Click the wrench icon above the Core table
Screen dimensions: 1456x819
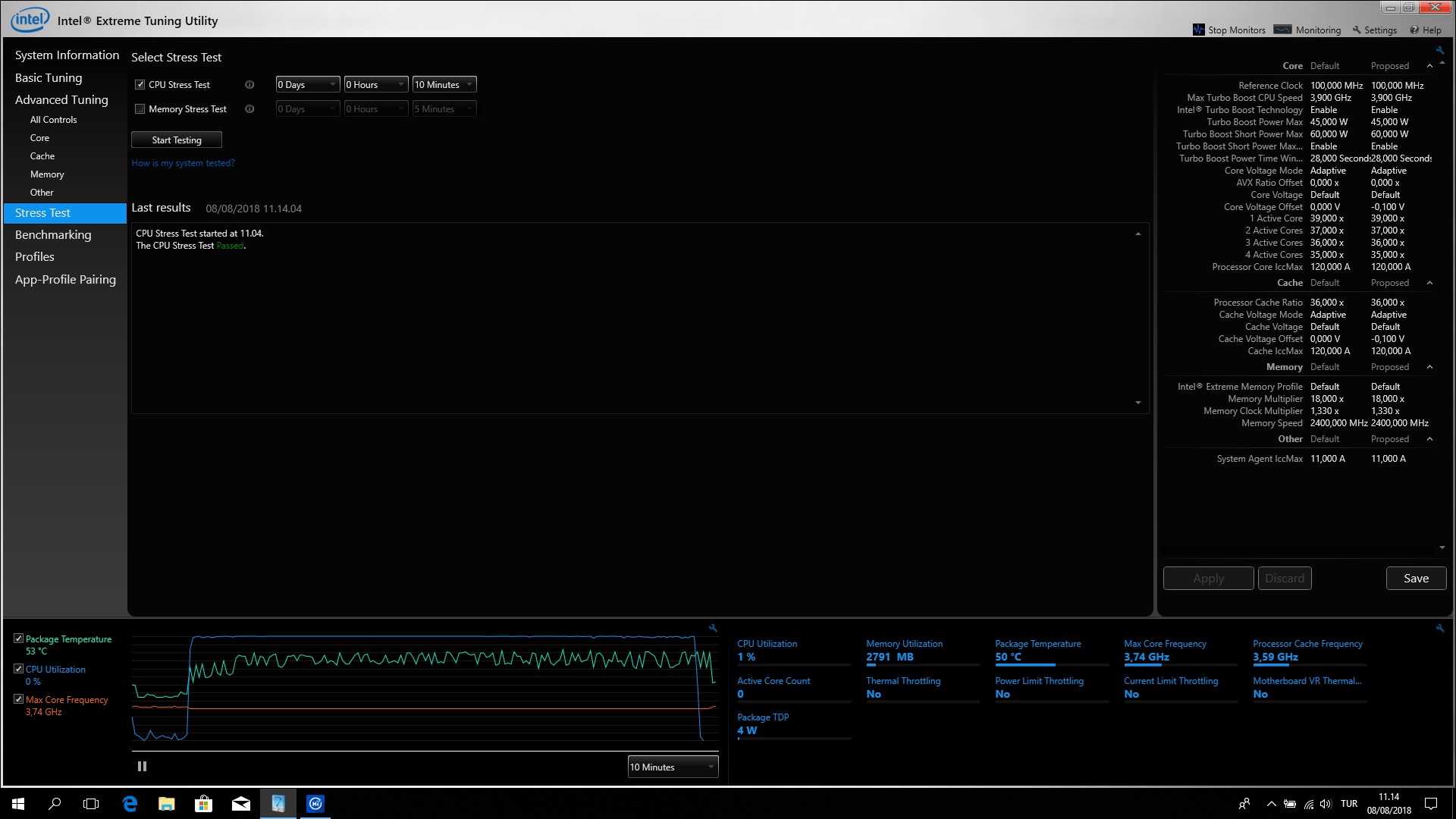coord(1440,51)
